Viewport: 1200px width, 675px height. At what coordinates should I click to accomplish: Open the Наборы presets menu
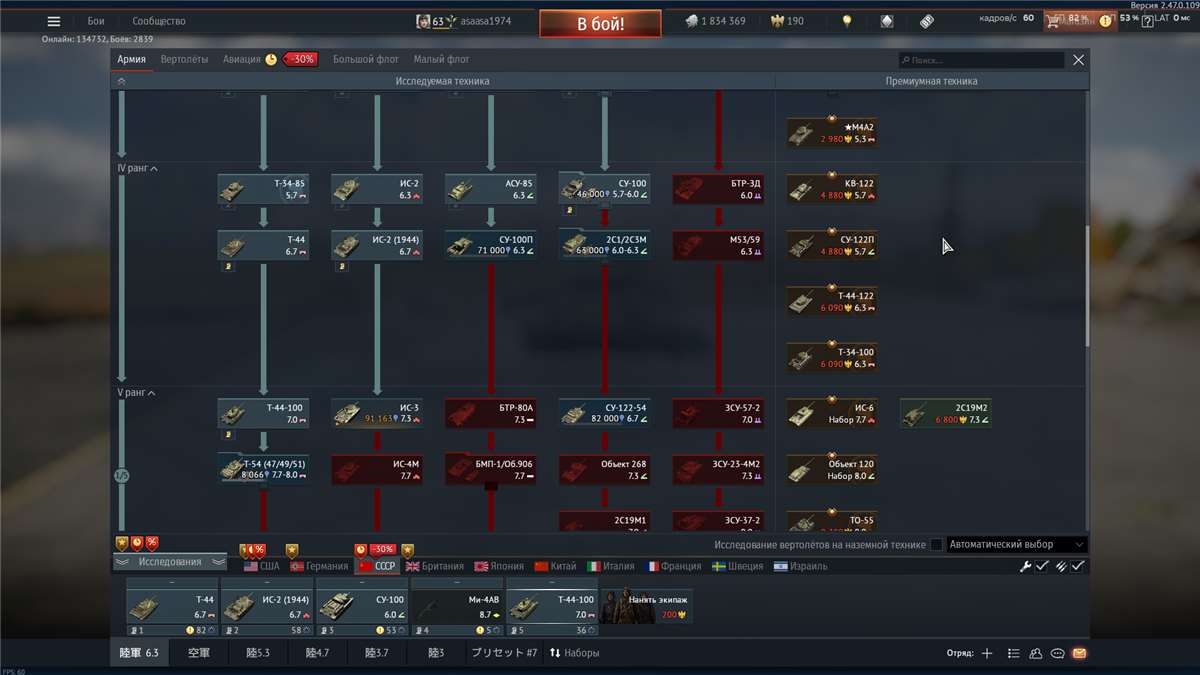[575, 653]
